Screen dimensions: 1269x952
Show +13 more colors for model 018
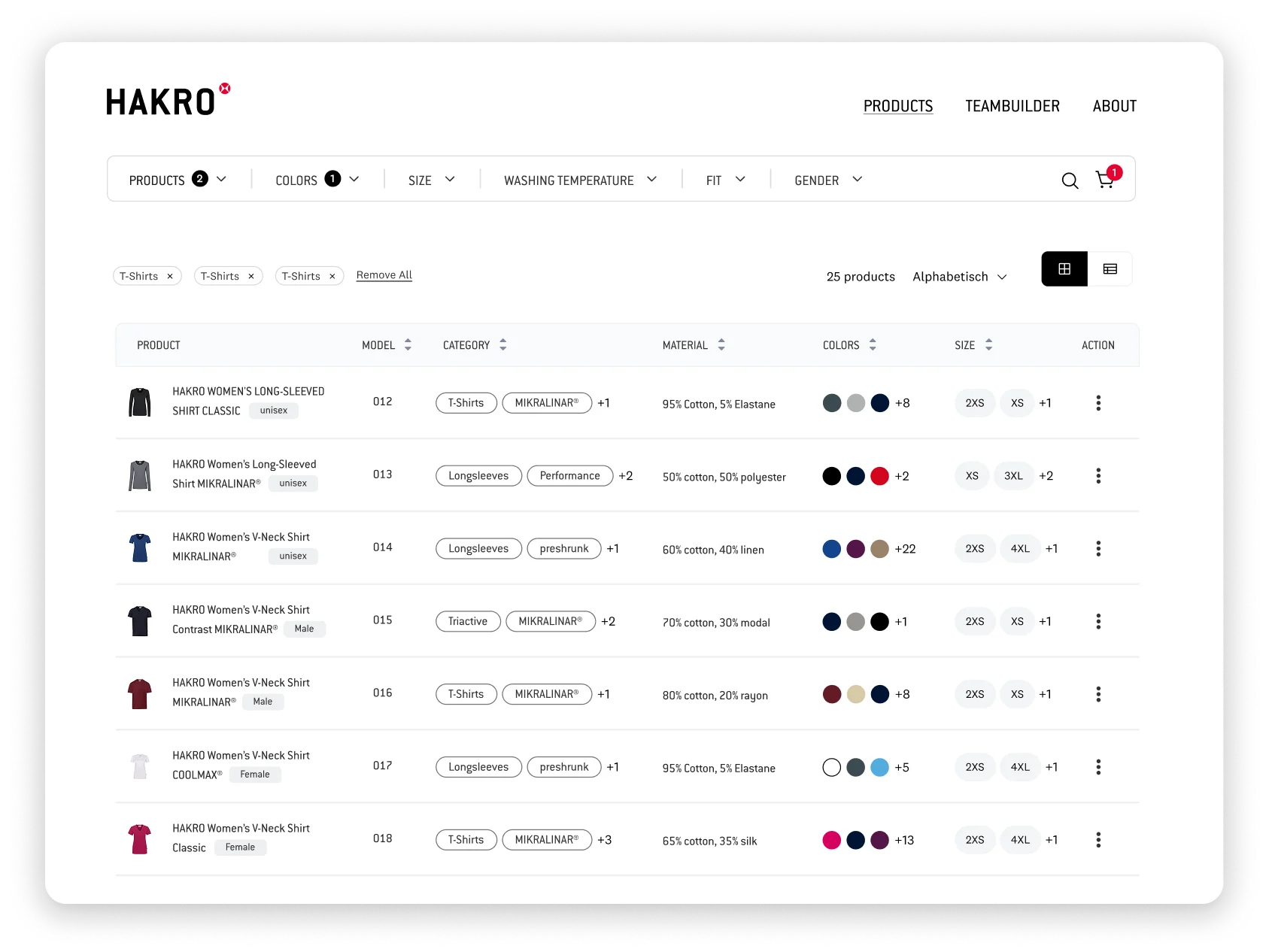point(904,840)
